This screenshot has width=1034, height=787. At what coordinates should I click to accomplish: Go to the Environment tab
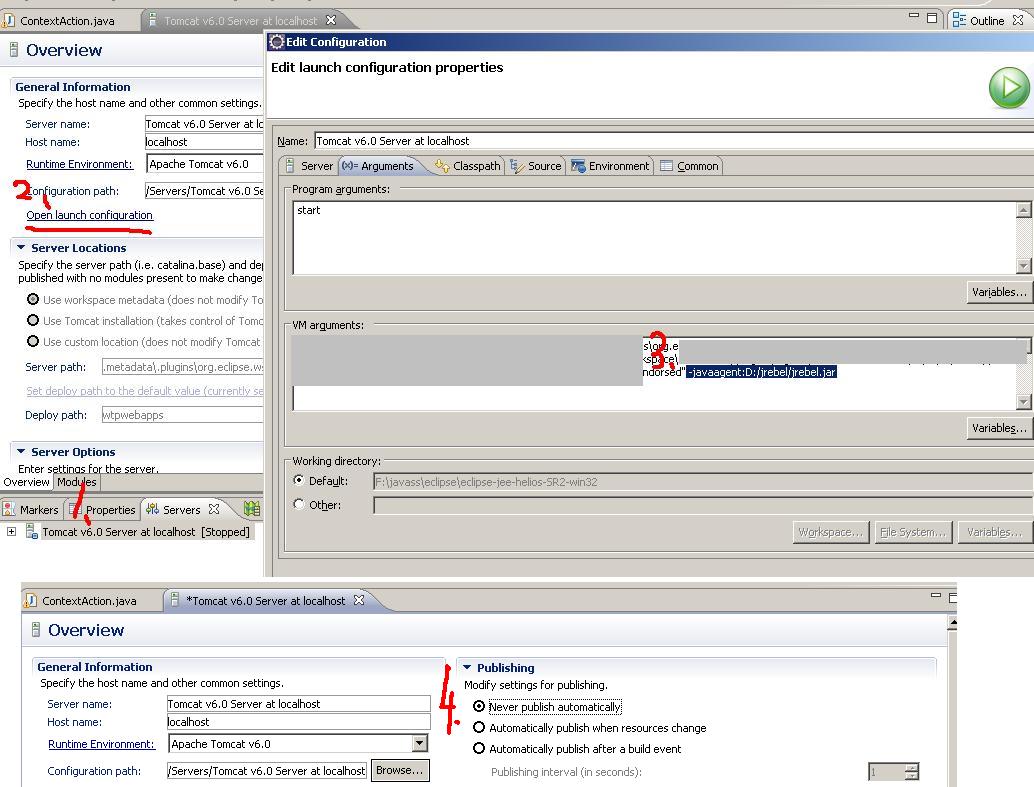(x=611, y=166)
